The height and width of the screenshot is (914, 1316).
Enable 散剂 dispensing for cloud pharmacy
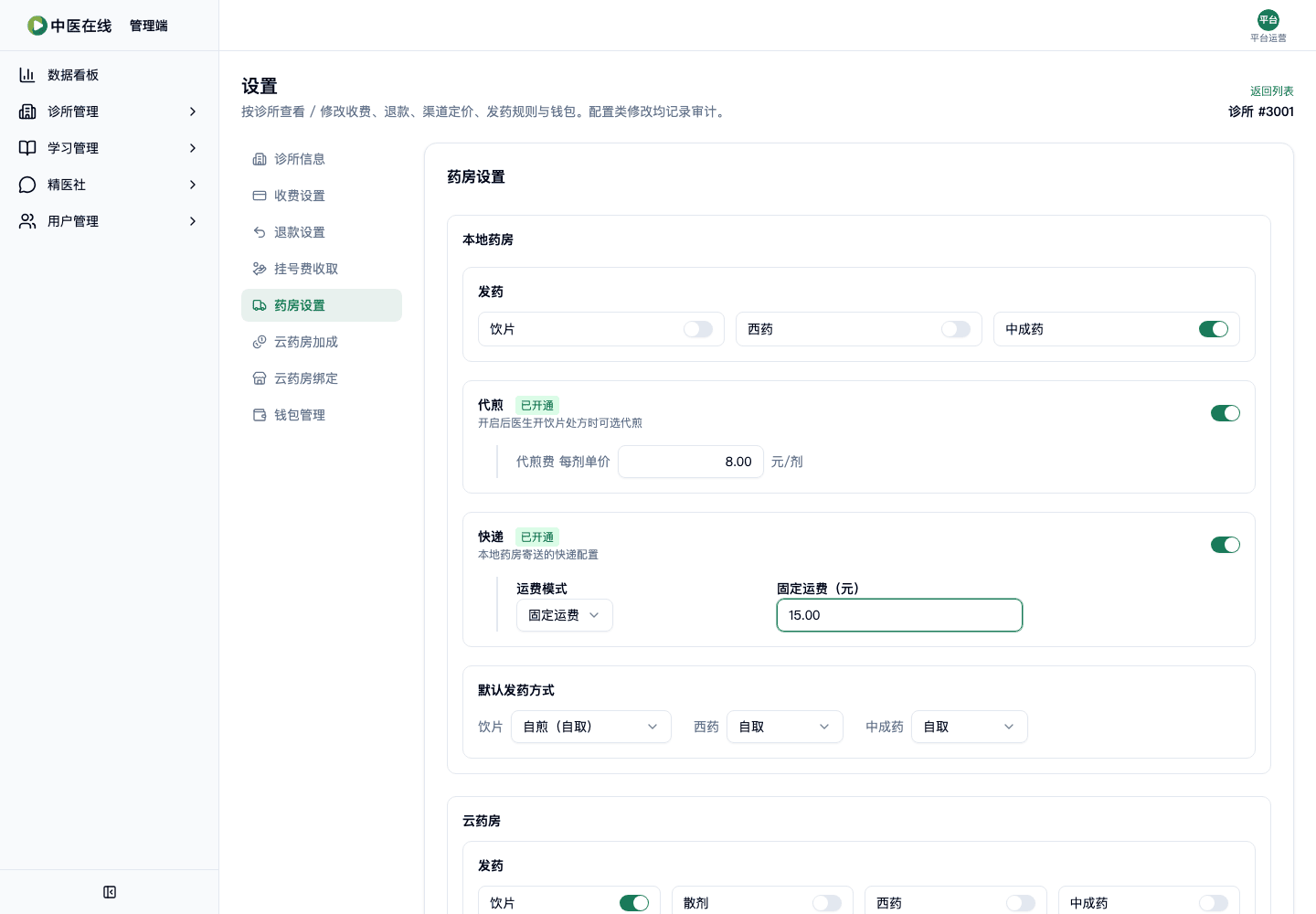pos(827,903)
